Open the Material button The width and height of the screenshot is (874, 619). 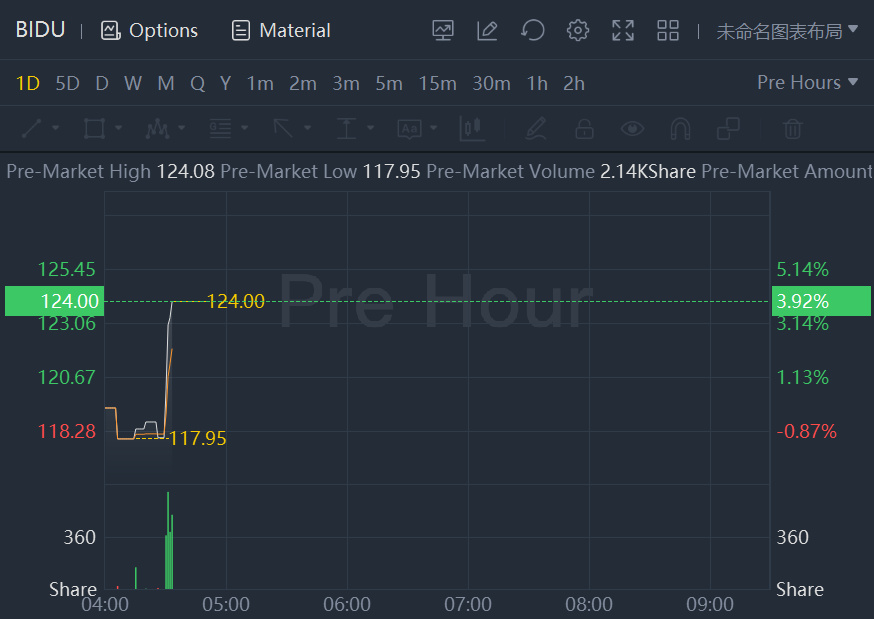[x=281, y=30]
